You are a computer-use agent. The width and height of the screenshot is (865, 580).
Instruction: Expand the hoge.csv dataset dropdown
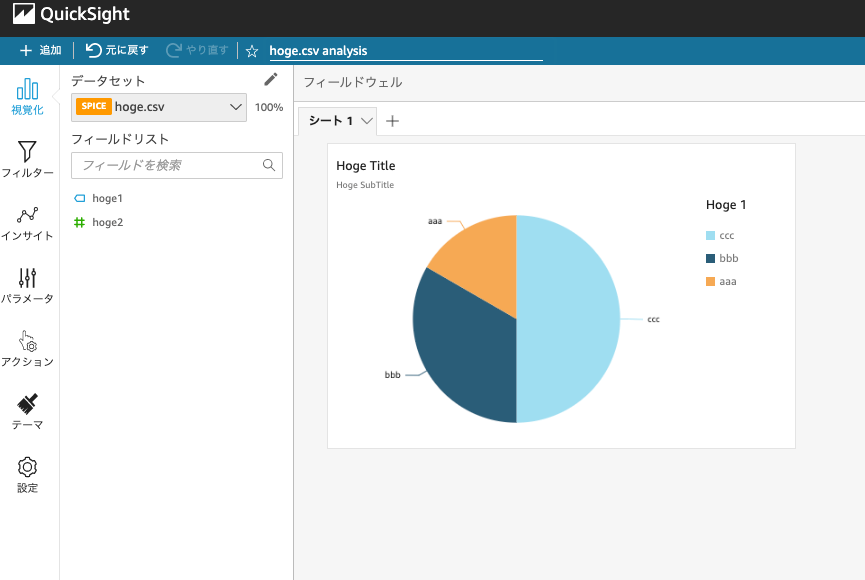[x=236, y=107]
